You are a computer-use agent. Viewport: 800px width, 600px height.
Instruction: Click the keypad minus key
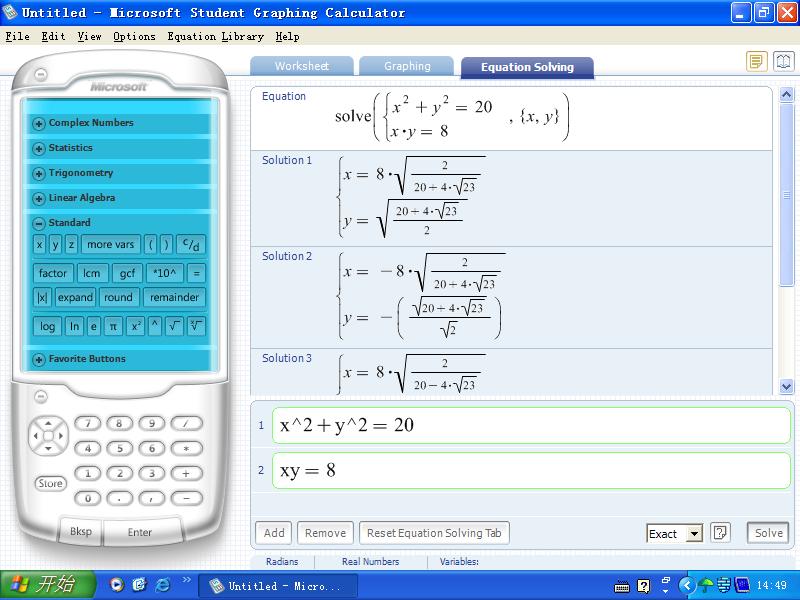click(x=186, y=497)
